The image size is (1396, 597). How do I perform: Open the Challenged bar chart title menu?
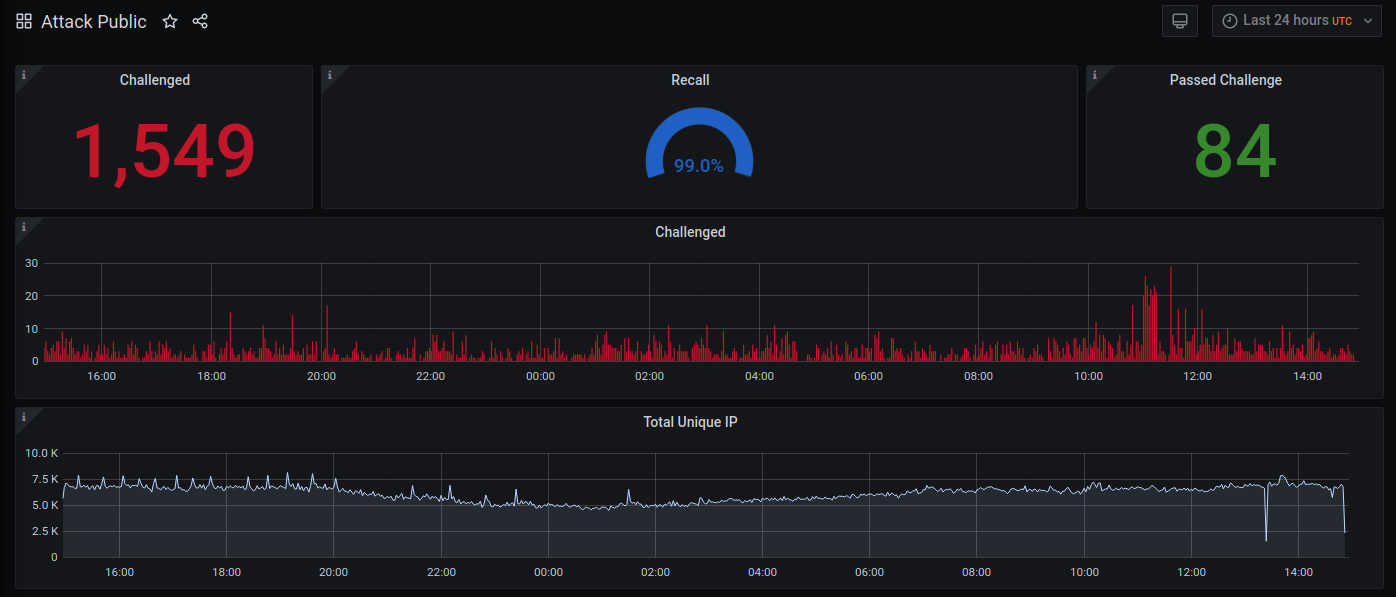click(690, 232)
